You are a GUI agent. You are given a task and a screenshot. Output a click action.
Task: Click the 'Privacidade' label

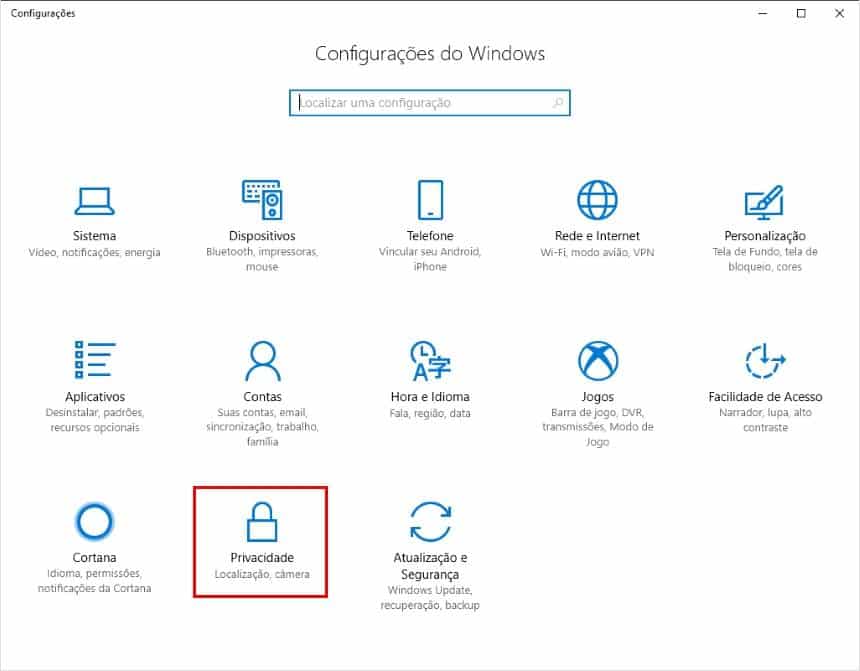[262, 557]
